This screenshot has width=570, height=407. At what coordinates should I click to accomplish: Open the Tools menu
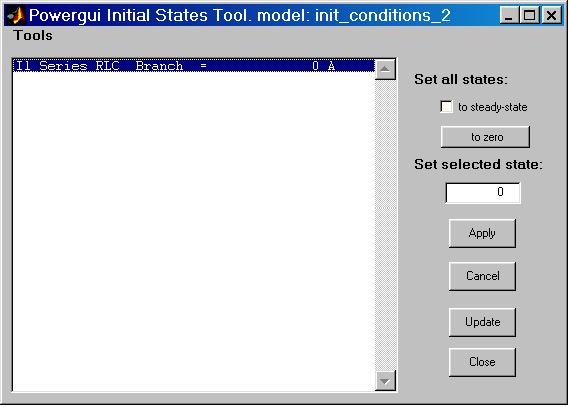[x=33, y=36]
